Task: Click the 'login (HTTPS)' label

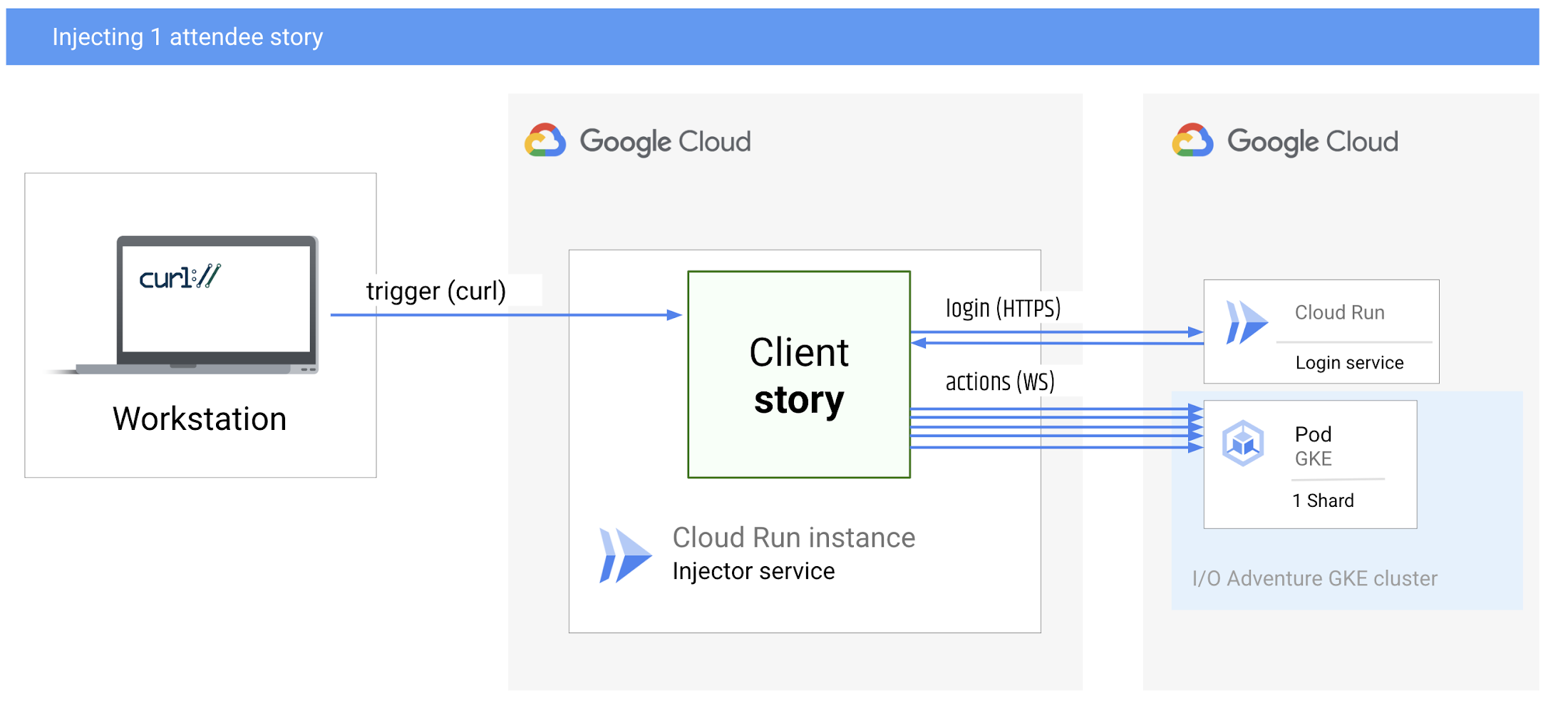Action: tap(1003, 308)
